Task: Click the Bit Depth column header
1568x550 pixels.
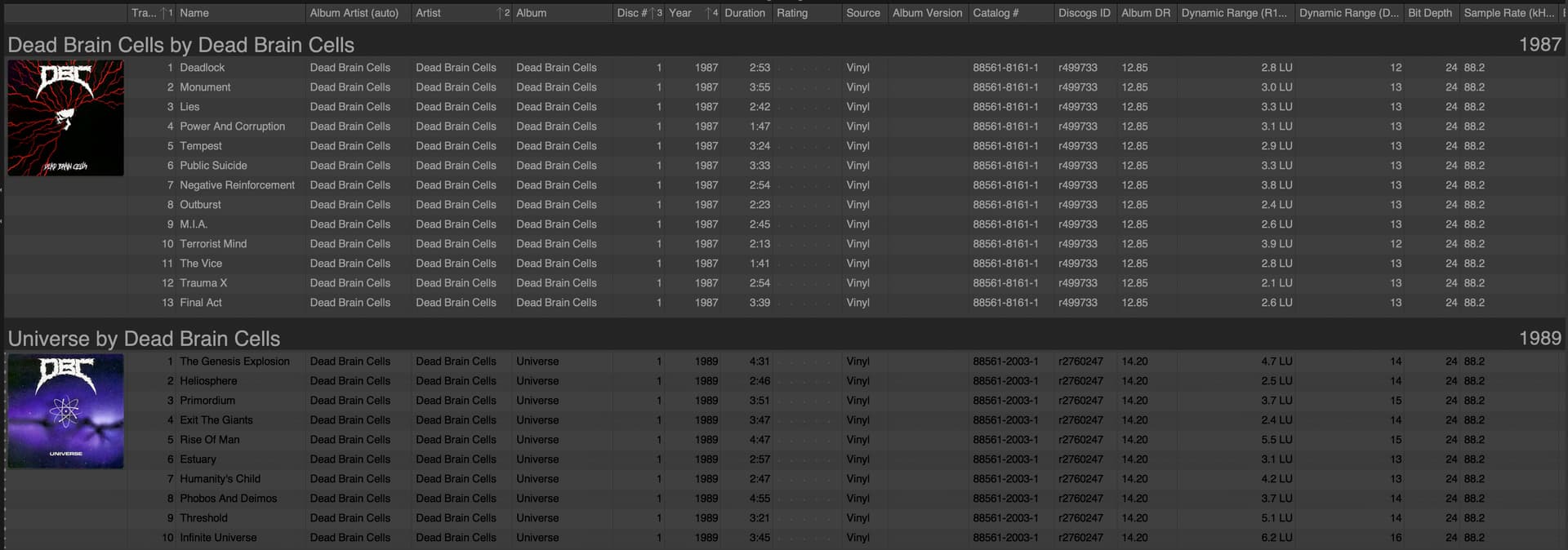Action: pos(1430,13)
